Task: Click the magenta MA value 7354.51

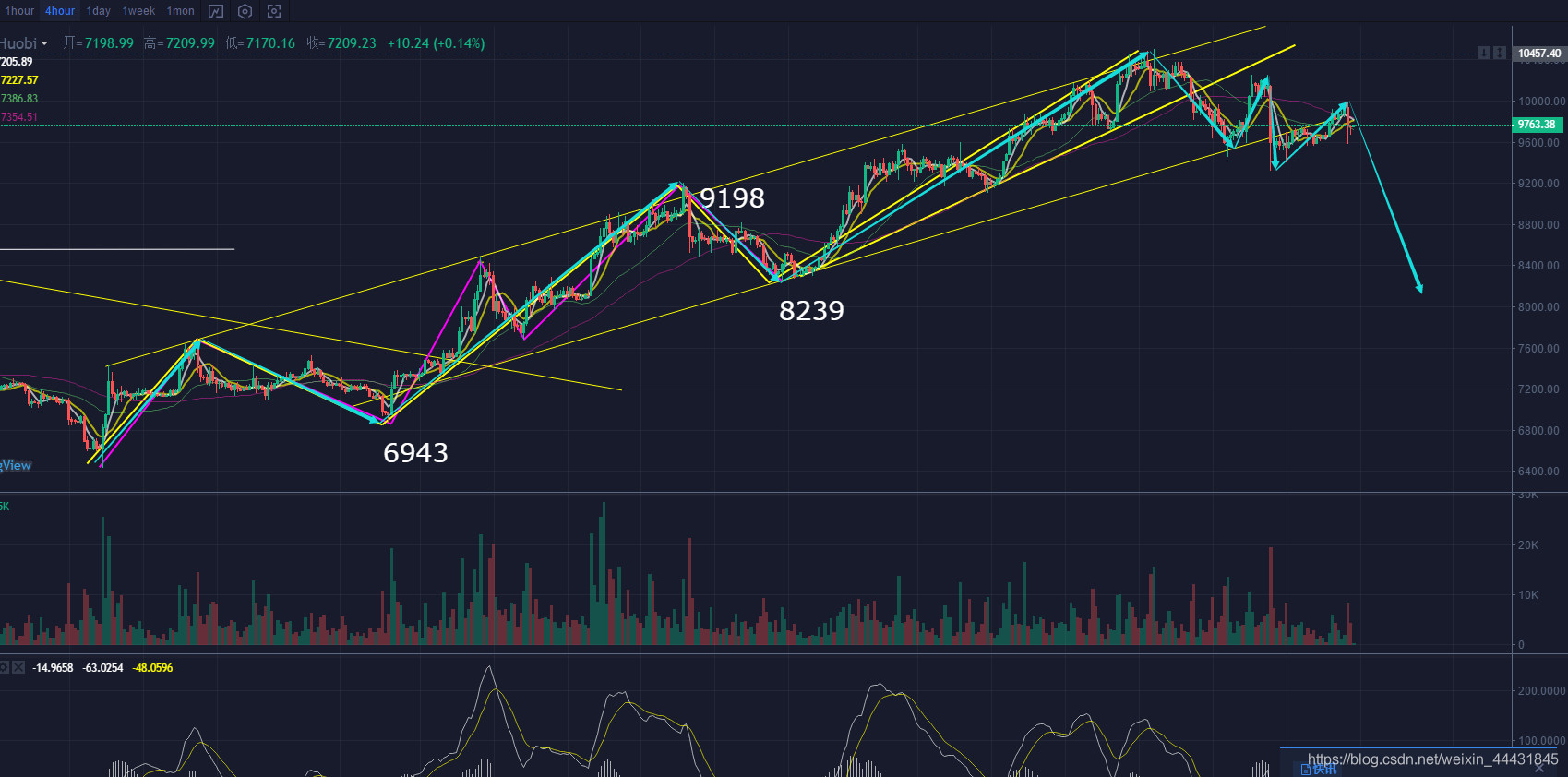Action: click(19, 117)
